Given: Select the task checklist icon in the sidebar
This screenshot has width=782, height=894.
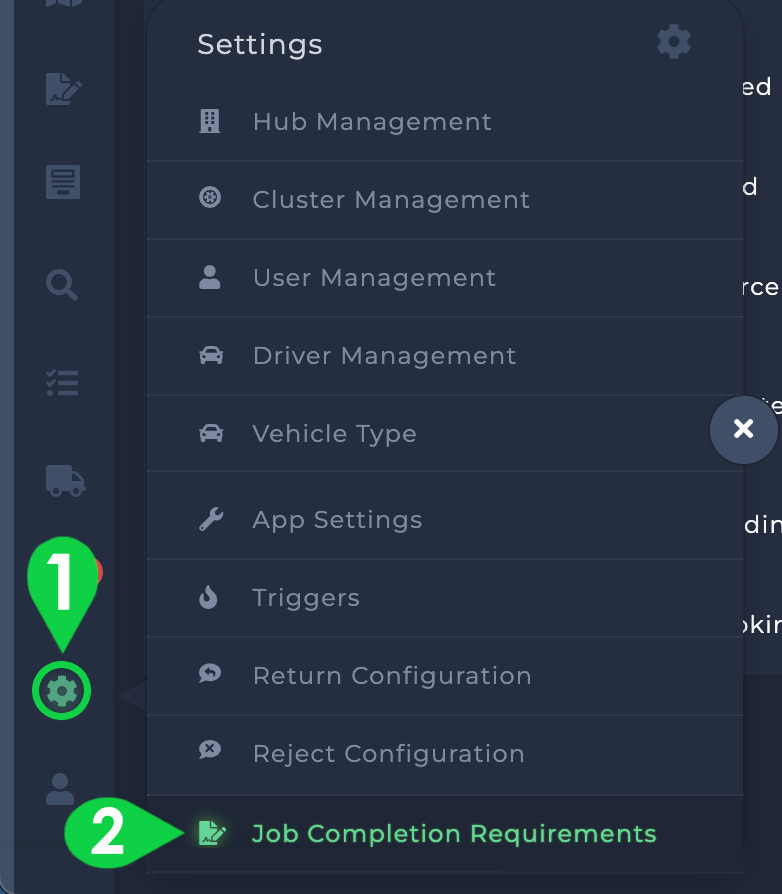Looking at the screenshot, I should [x=61, y=383].
